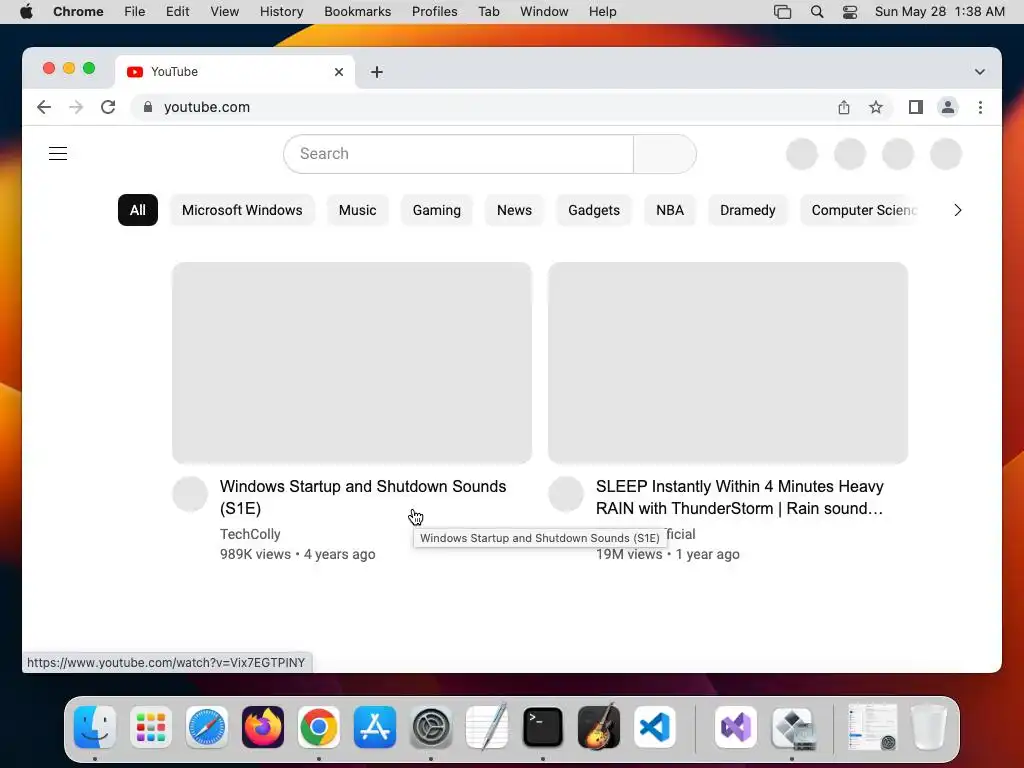The height and width of the screenshot is (768, 1024).
Task: Open System Settings from the Dock
Action: point(431,727)
